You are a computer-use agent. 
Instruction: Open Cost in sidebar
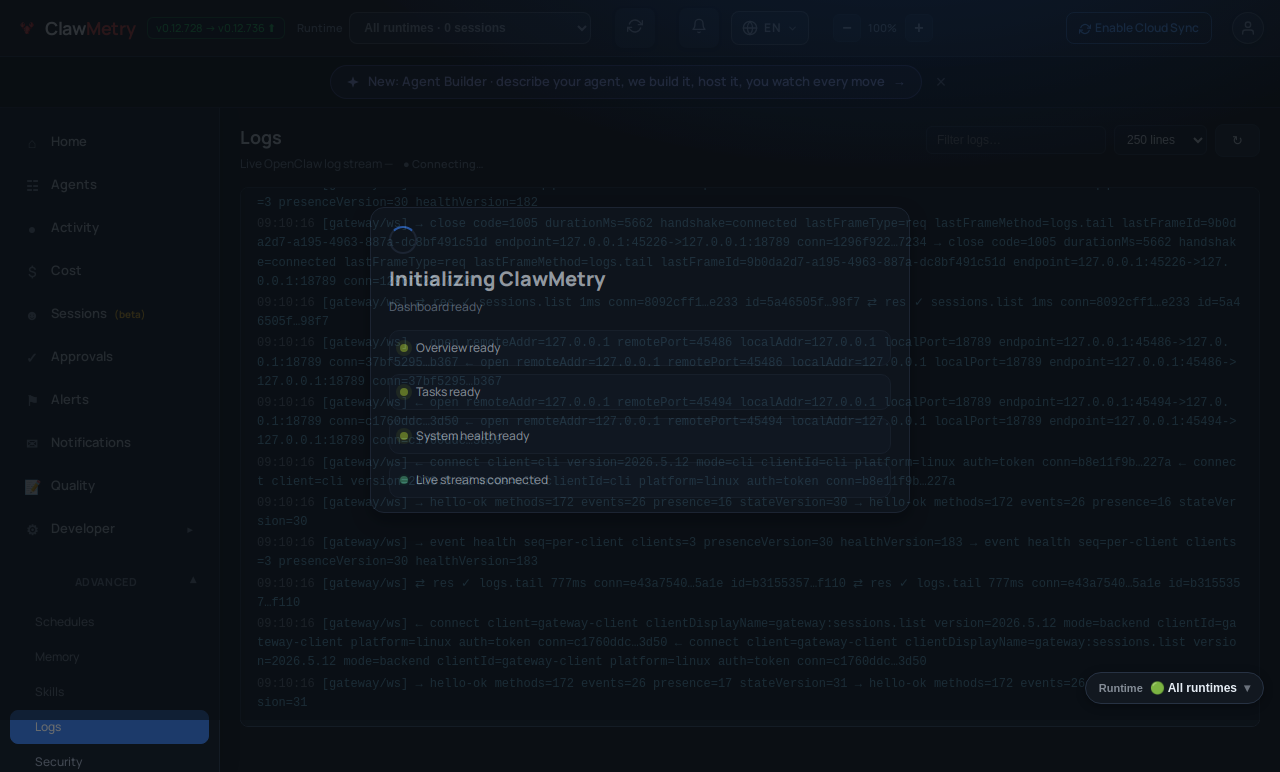110,271
